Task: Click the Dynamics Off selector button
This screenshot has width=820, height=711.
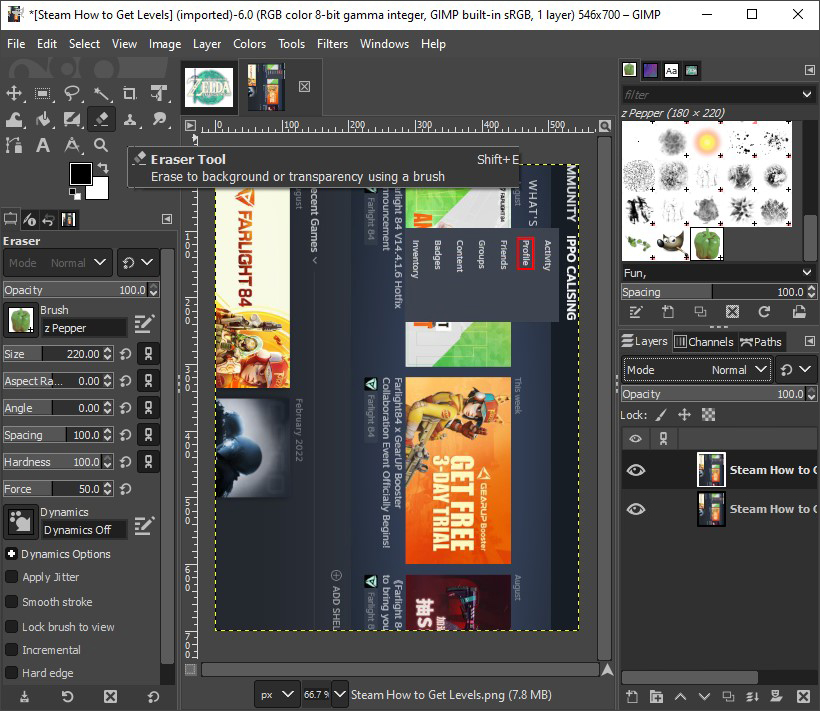Action: 83,530
